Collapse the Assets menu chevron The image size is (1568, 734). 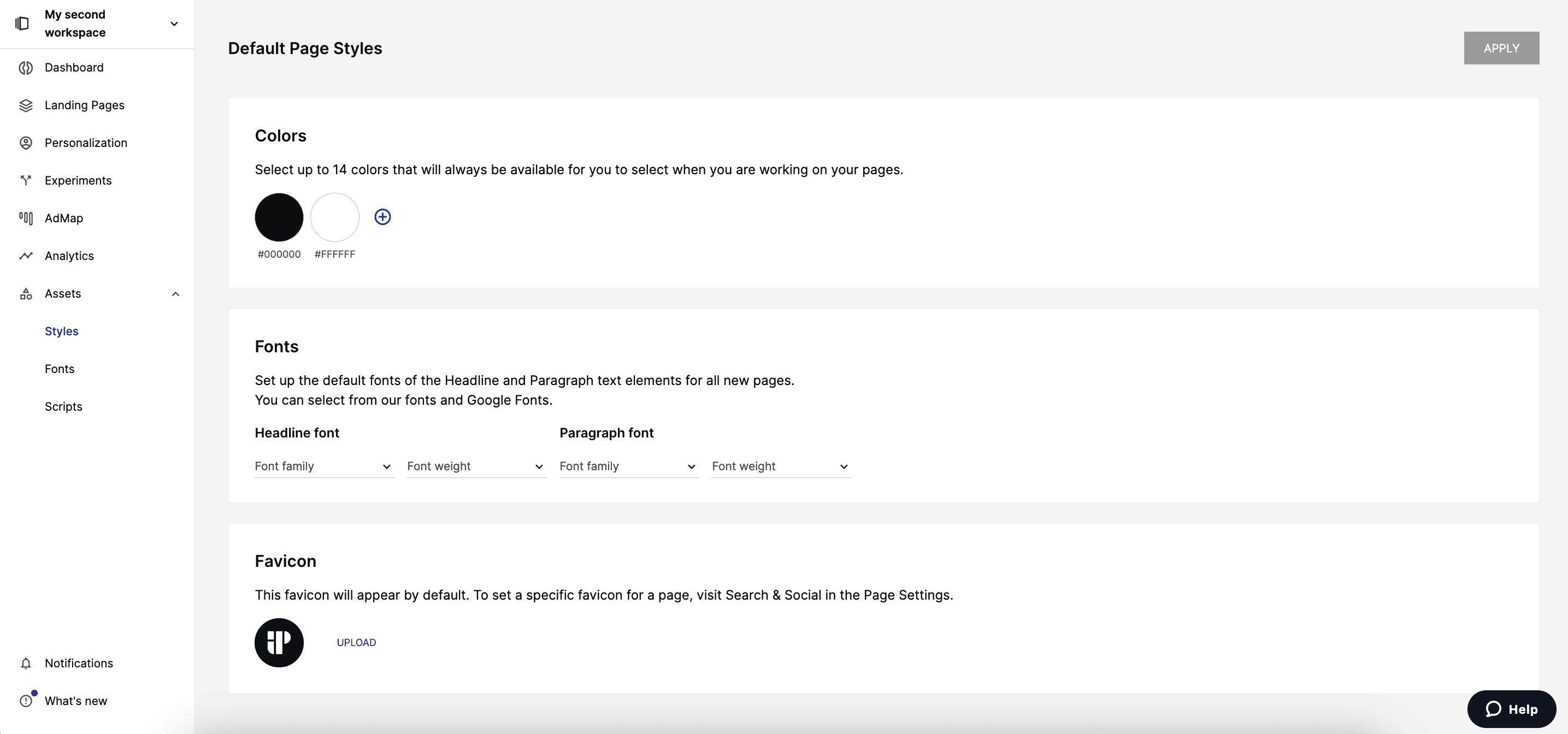[x=175, y=294]
